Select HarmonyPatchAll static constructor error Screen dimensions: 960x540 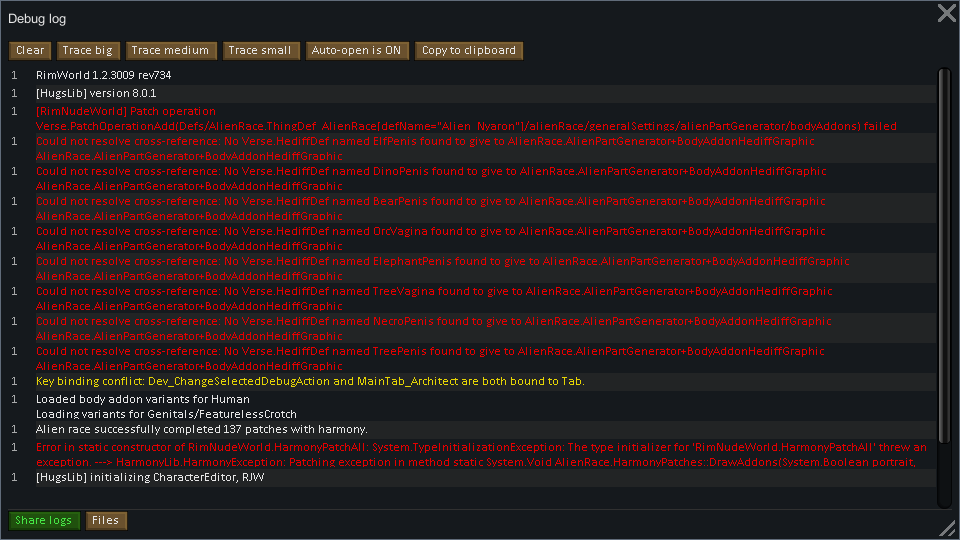pyautogui.click(x=471, y=454)
